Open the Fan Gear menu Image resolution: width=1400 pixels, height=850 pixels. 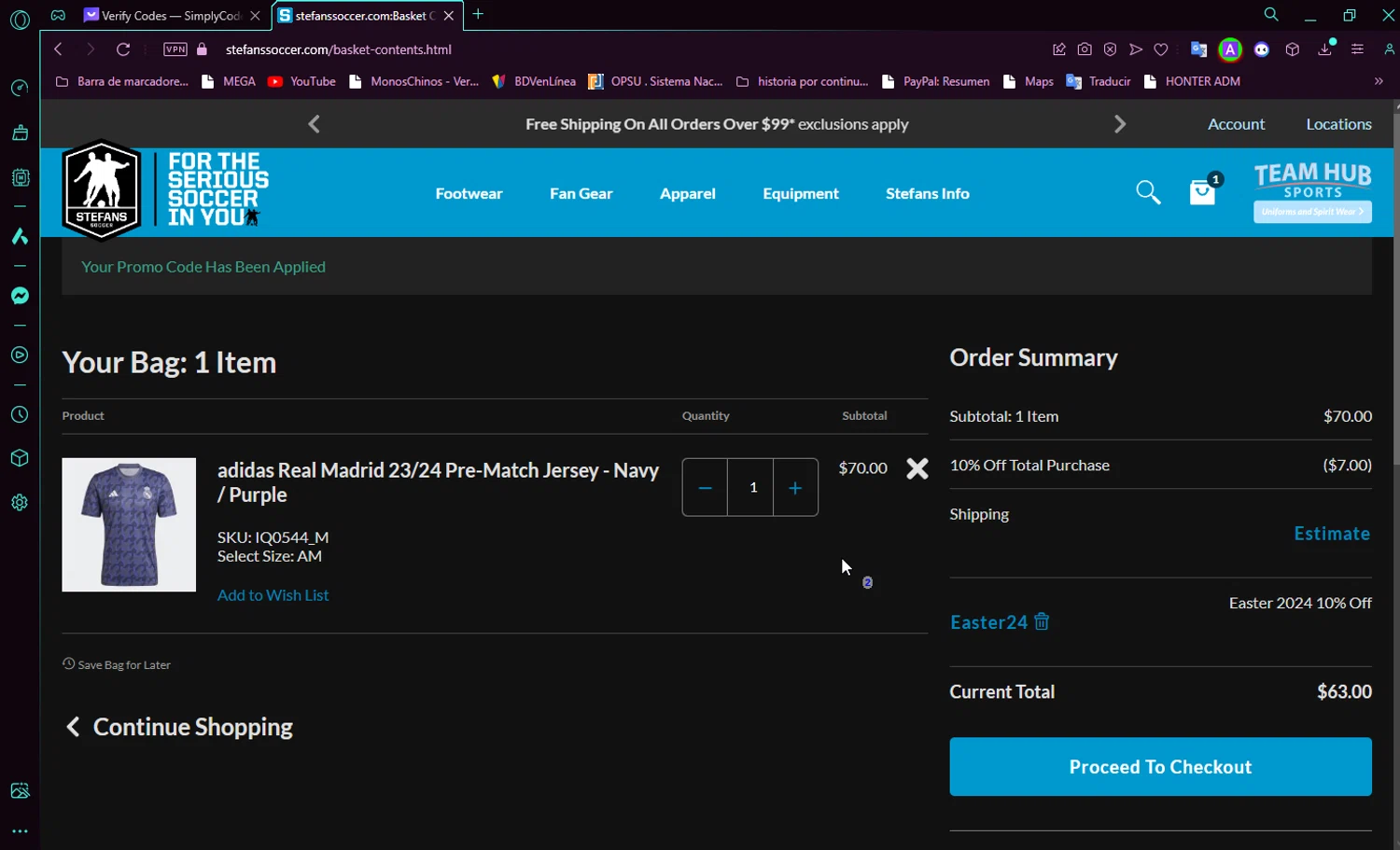pos(581,193)
